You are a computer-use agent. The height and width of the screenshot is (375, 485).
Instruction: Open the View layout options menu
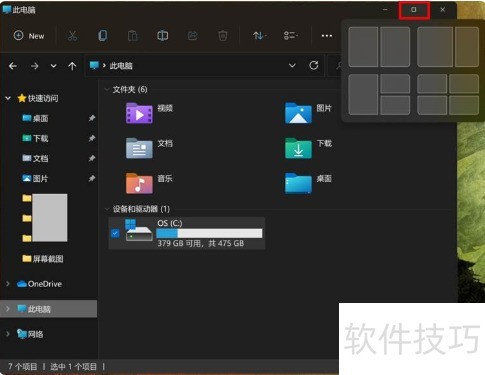tap(290, 36)
